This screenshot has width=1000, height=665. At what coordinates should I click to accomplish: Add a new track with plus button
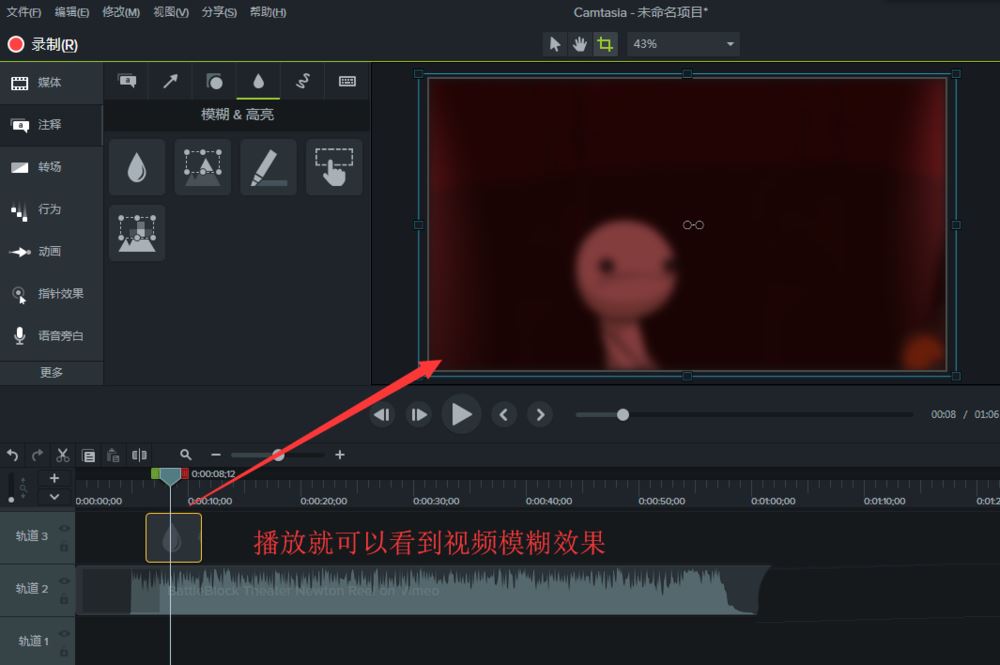point(54,478)
